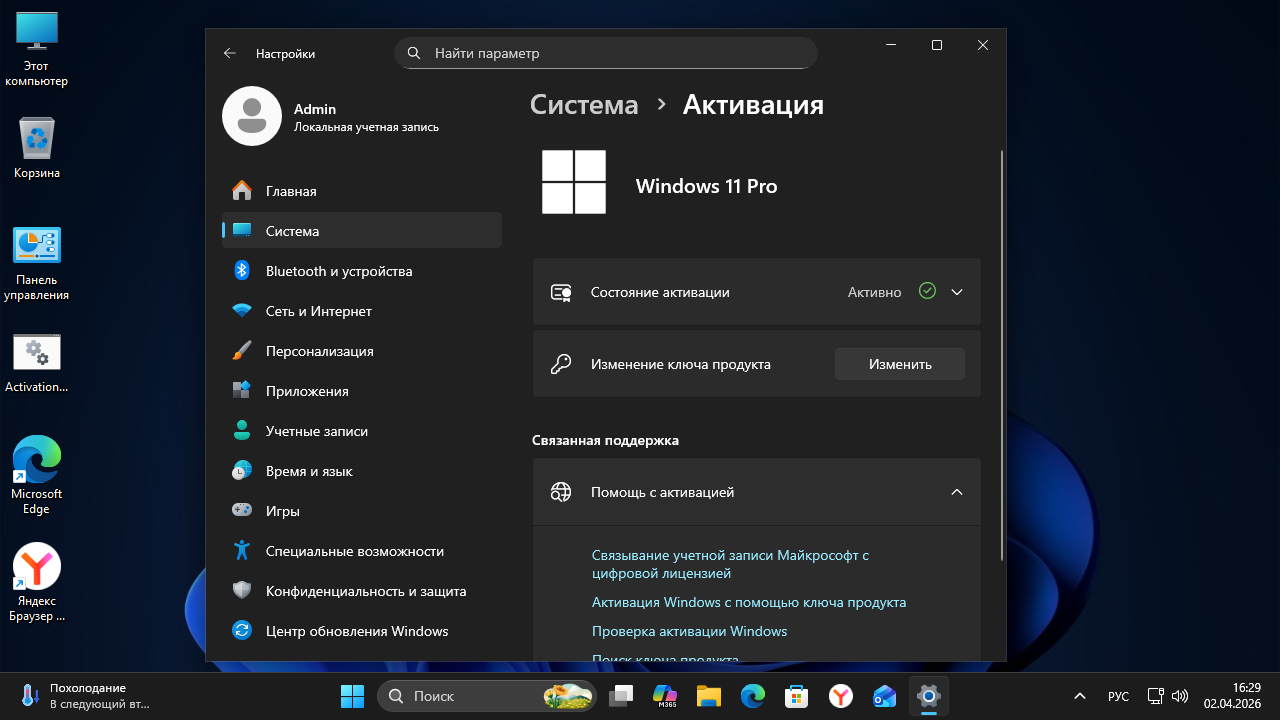Open Персонализация settings section
1280x720 pixels.
pos(319,351)
